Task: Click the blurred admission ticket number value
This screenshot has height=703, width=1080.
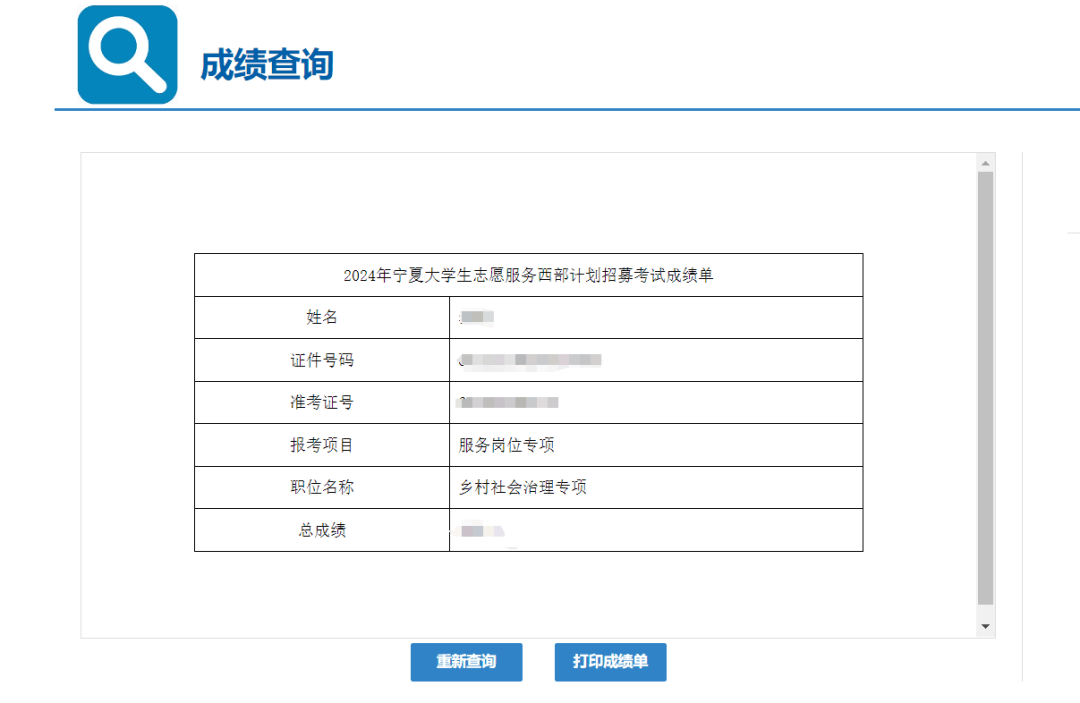Action: (508, 403)
